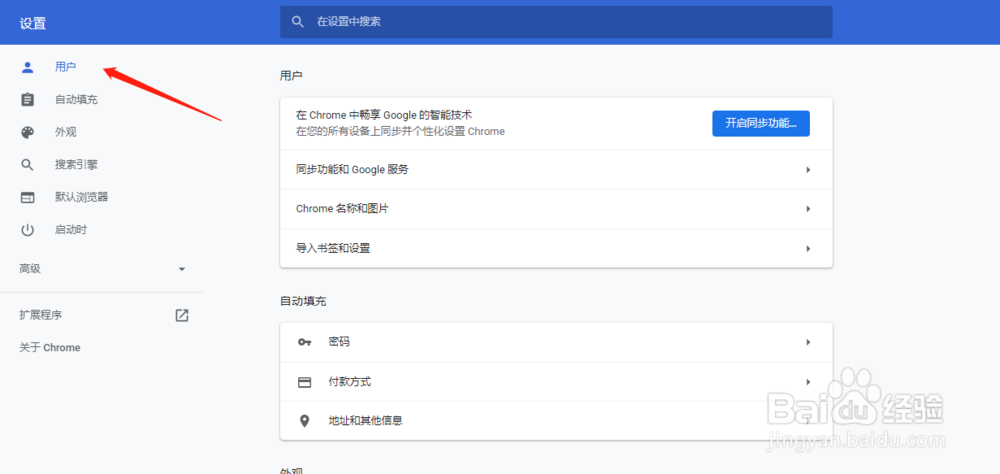1000x474 pixels.
Task: Click the clipboard icon beside 自动填充
Action: (x=27, y=100)
